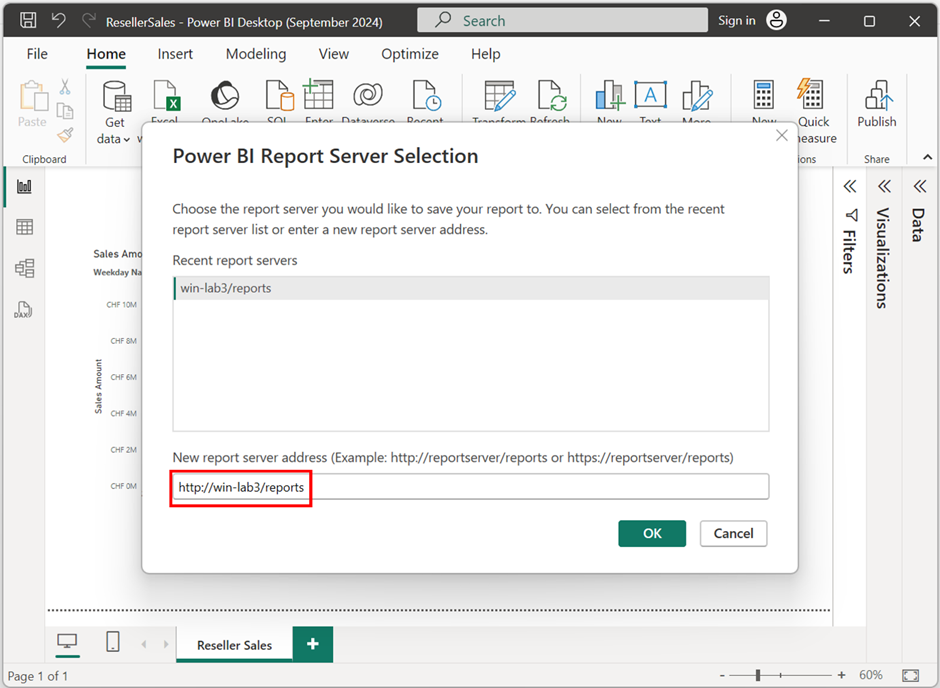Close the Report Server Selection dialog

[x=782, y=135]
